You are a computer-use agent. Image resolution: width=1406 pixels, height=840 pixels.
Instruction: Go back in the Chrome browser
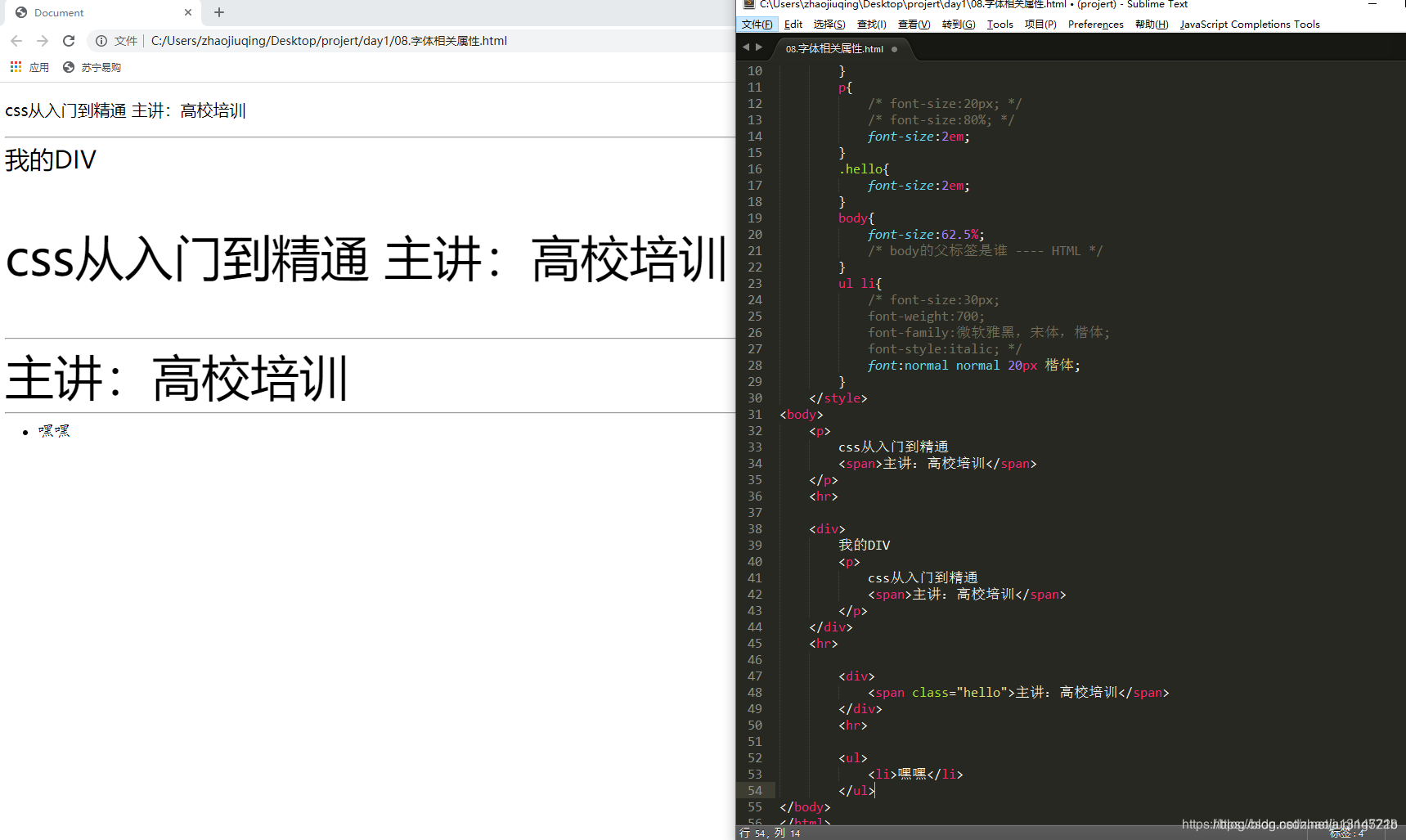point(16,41)
